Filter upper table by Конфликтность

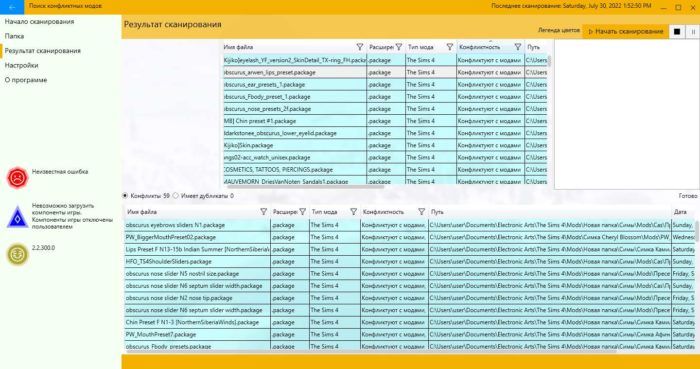(517, 47)
